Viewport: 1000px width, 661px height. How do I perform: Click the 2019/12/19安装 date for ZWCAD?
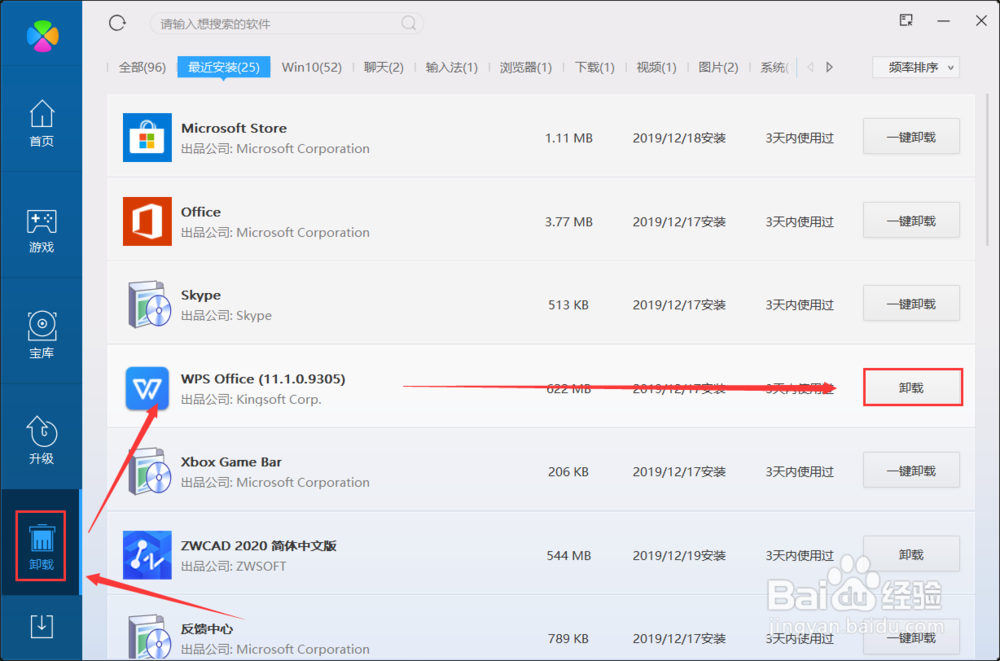[679, 555]
